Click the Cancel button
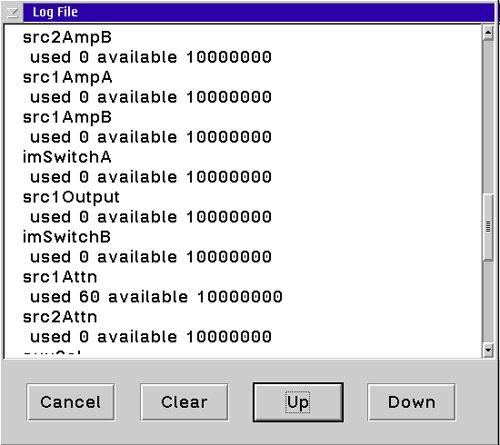This screenshot has height=445, width=500. [71, 402]
